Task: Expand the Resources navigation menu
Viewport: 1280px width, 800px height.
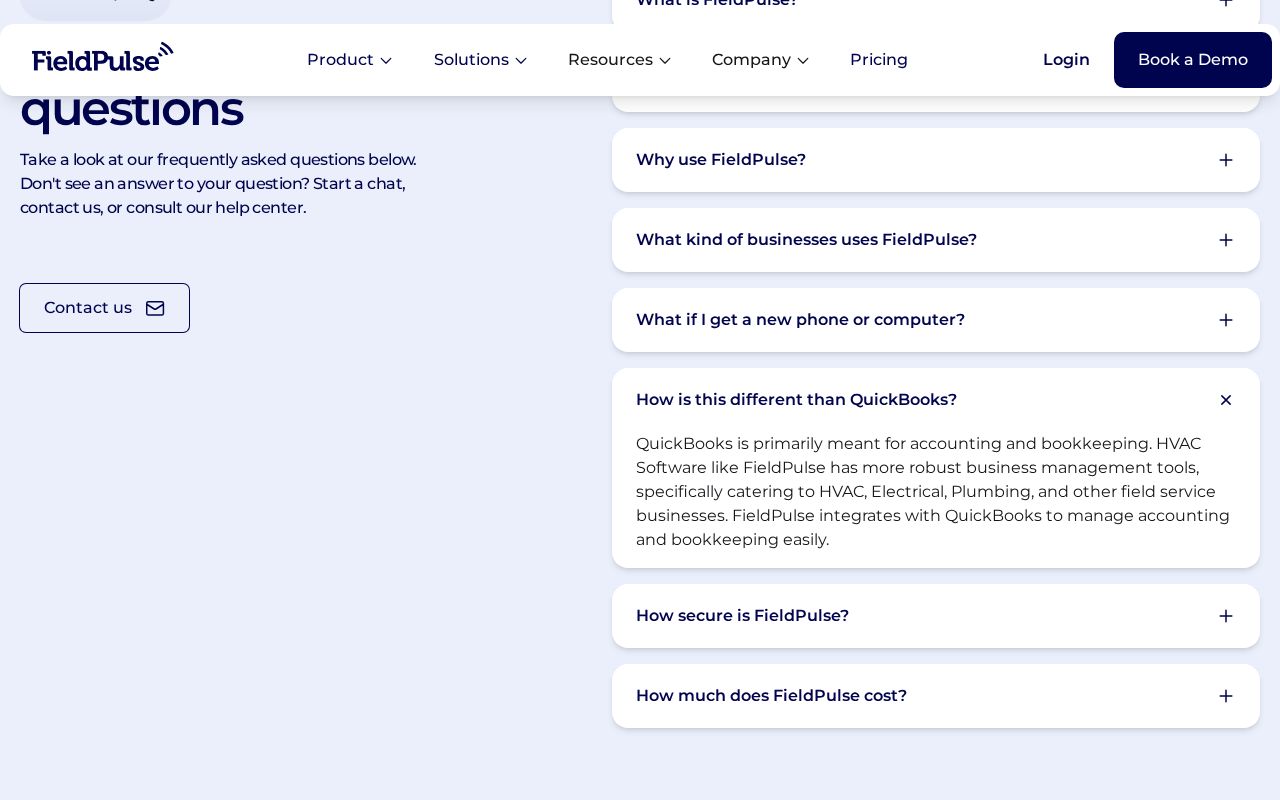Action: (619, 60)
